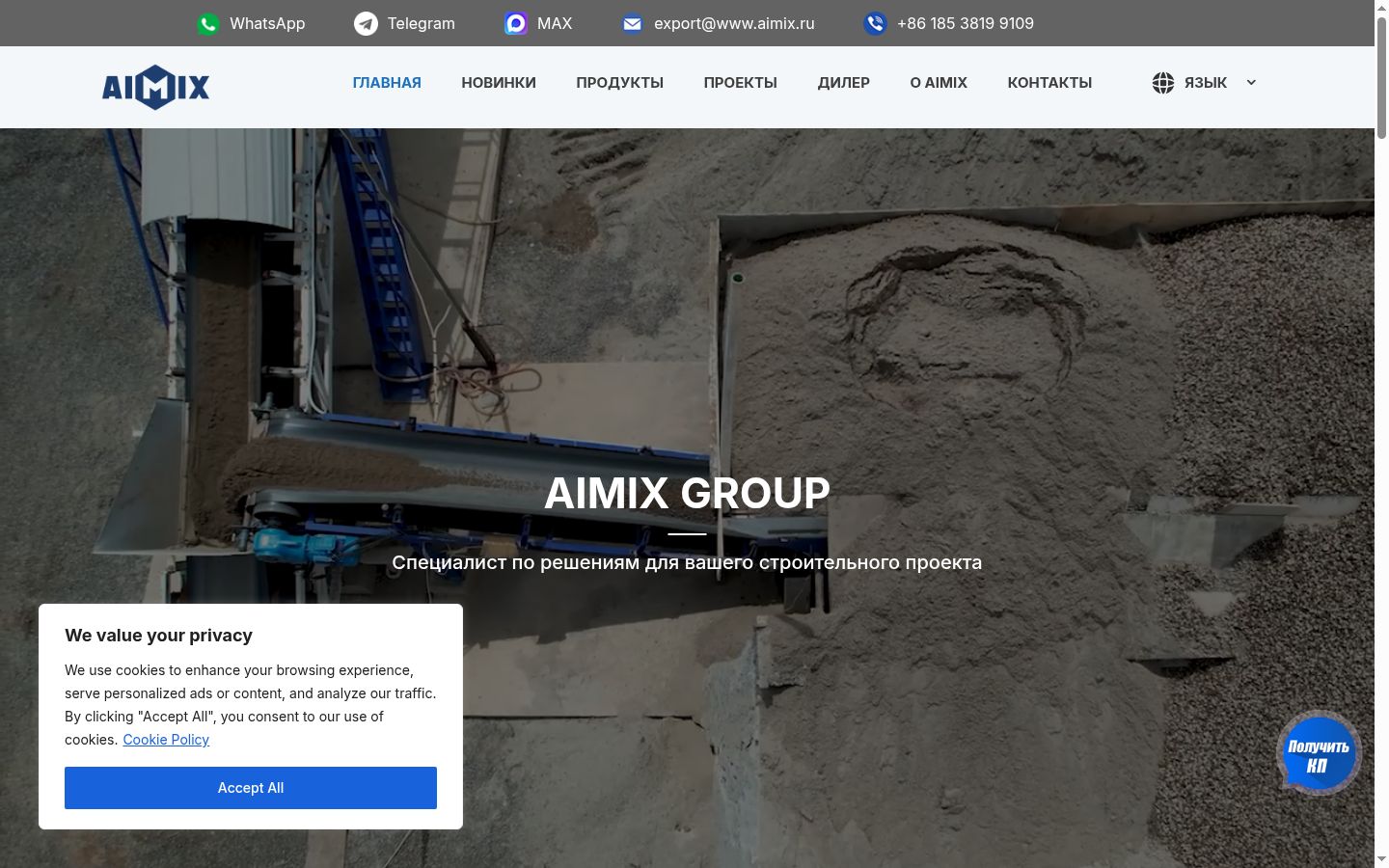Open the Продукты menu

coord(620,83)
